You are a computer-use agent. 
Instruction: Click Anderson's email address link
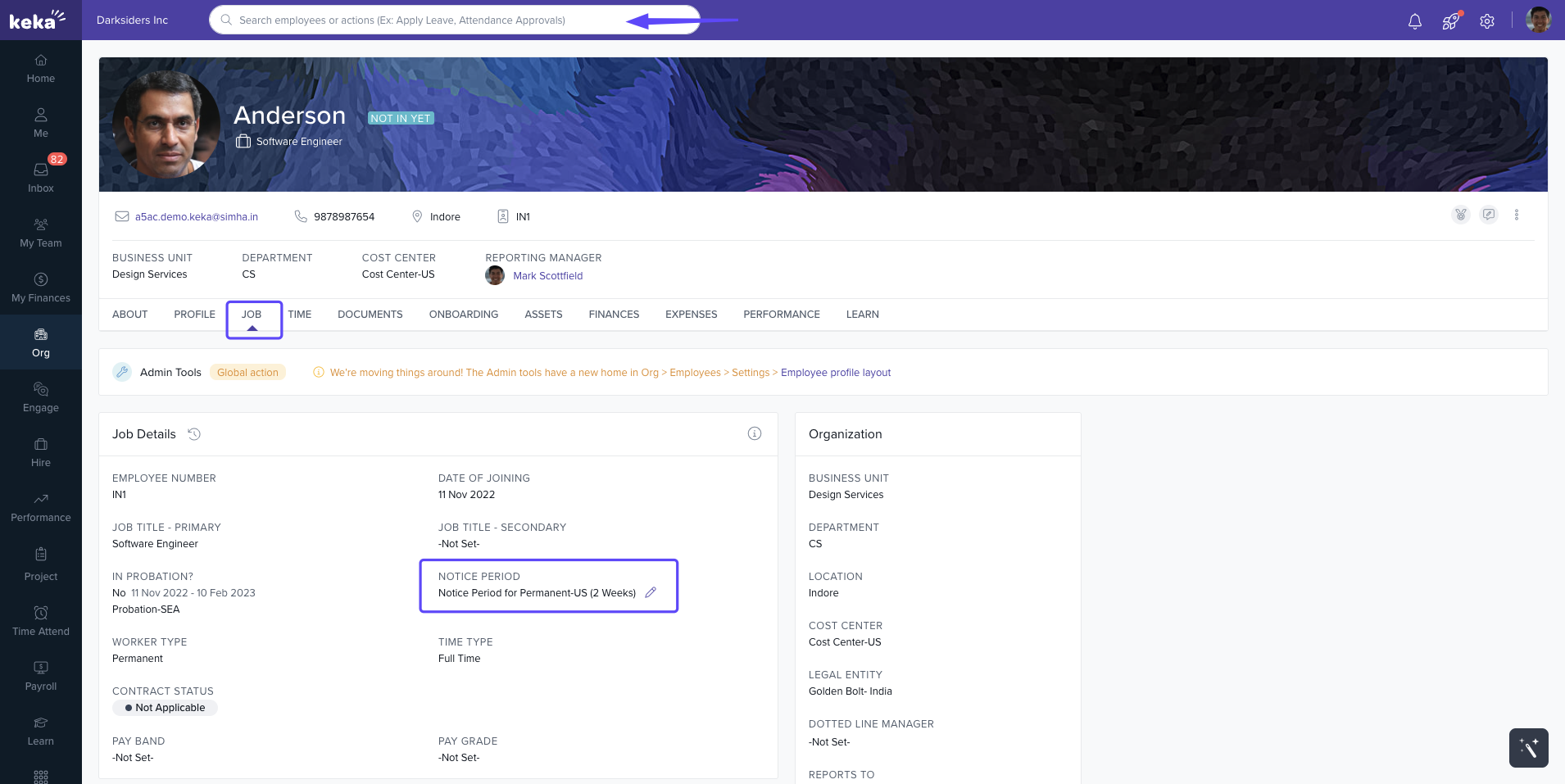(196, 217)
